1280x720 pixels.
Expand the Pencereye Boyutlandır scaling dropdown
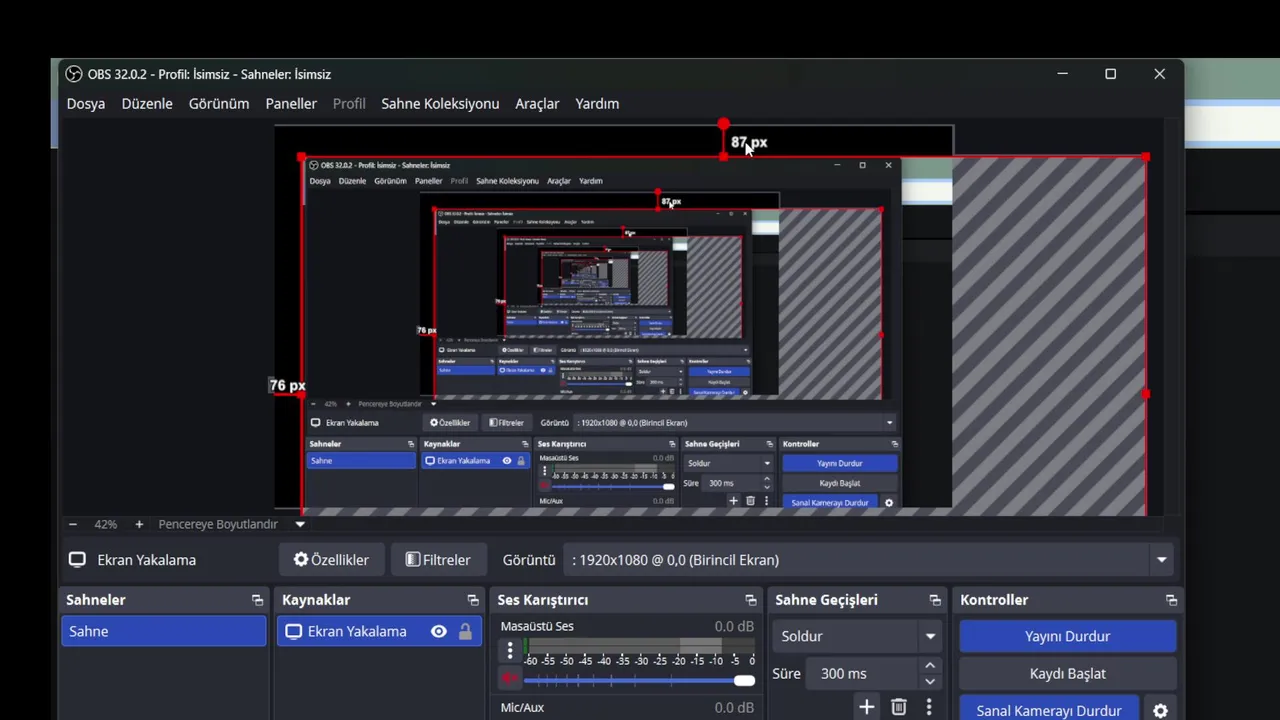point(300,524)
